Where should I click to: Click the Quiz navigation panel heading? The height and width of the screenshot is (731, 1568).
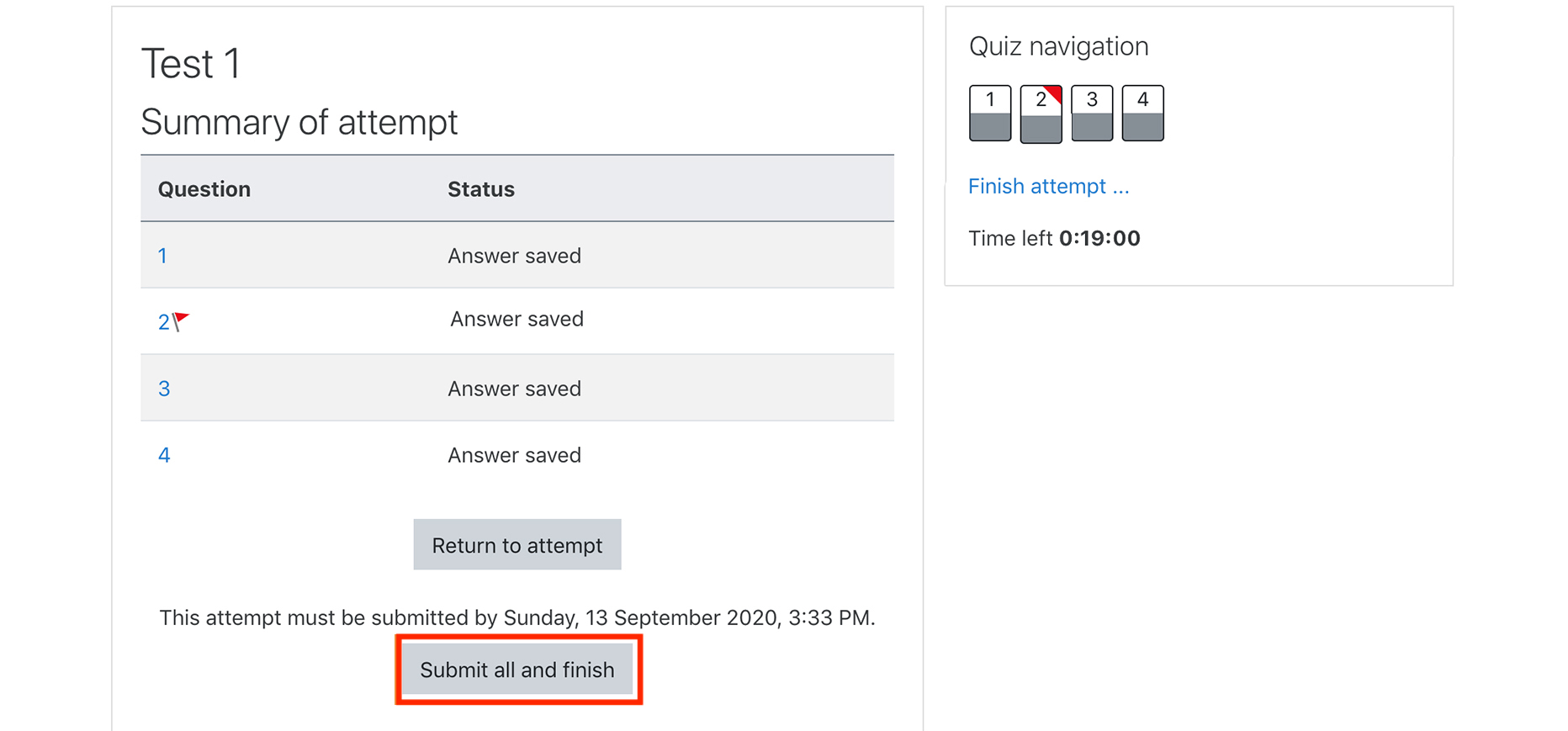[1059, 46]
